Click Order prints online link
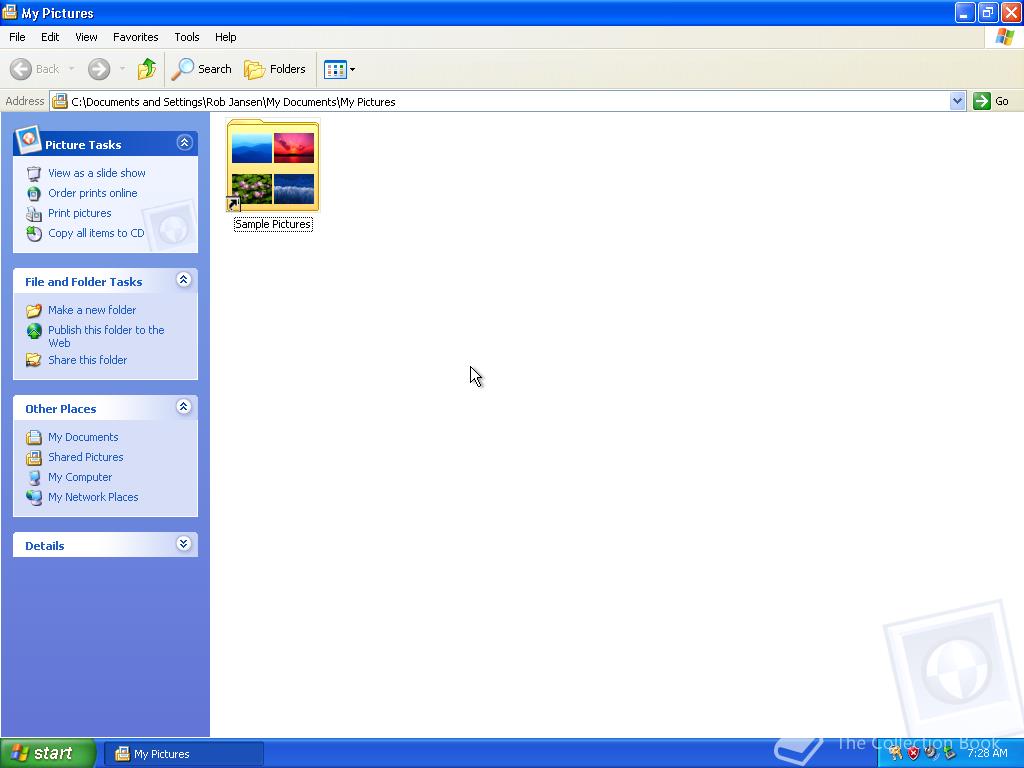This screenshot has height=768, width=1024. coord(93,193)
